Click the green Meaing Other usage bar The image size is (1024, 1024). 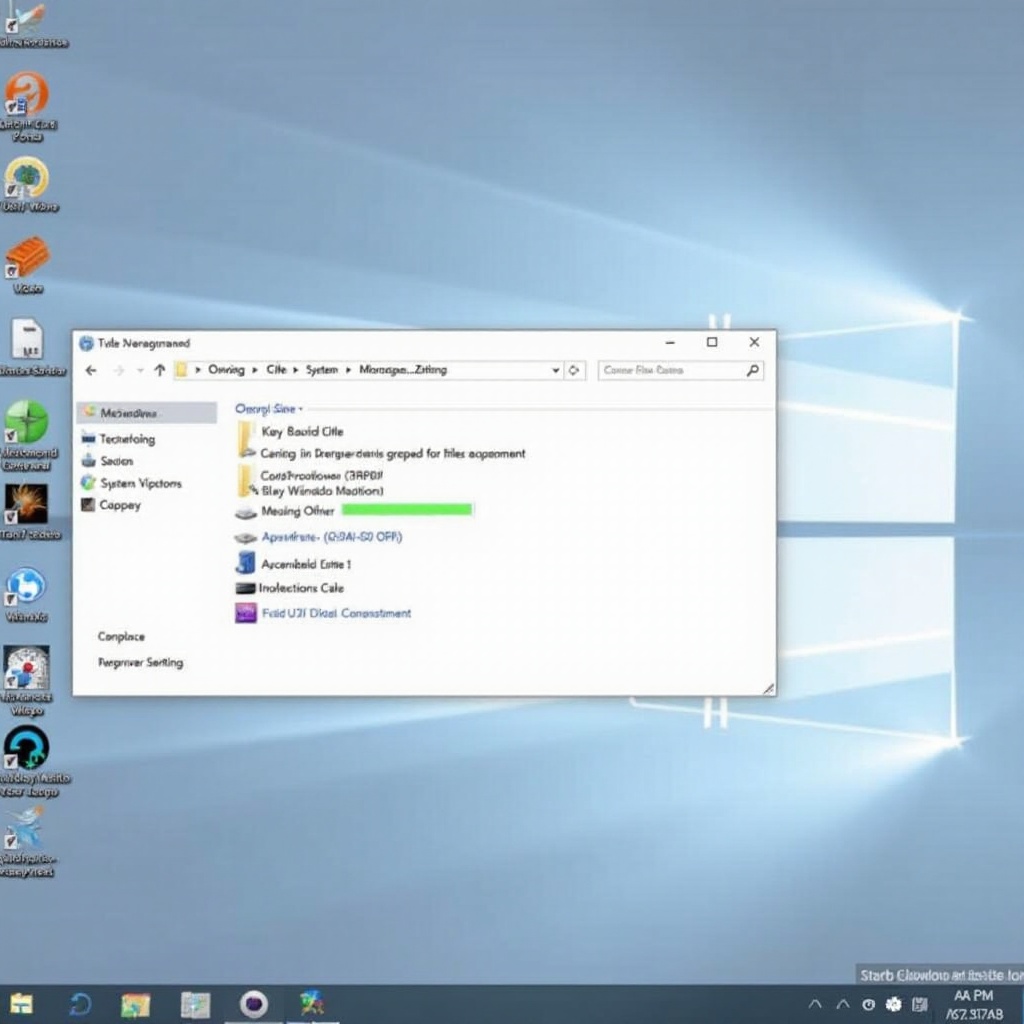(x=407, y=510)
